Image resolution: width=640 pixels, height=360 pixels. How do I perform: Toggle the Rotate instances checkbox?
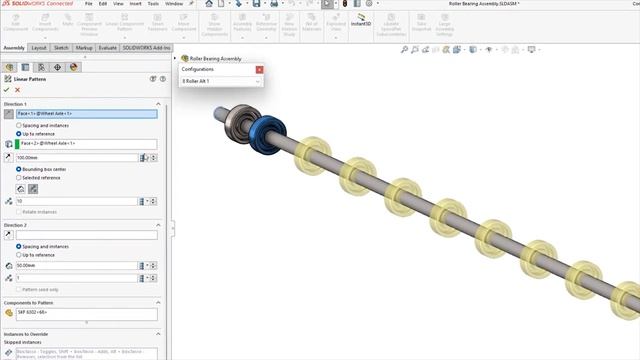pos(18,212)
